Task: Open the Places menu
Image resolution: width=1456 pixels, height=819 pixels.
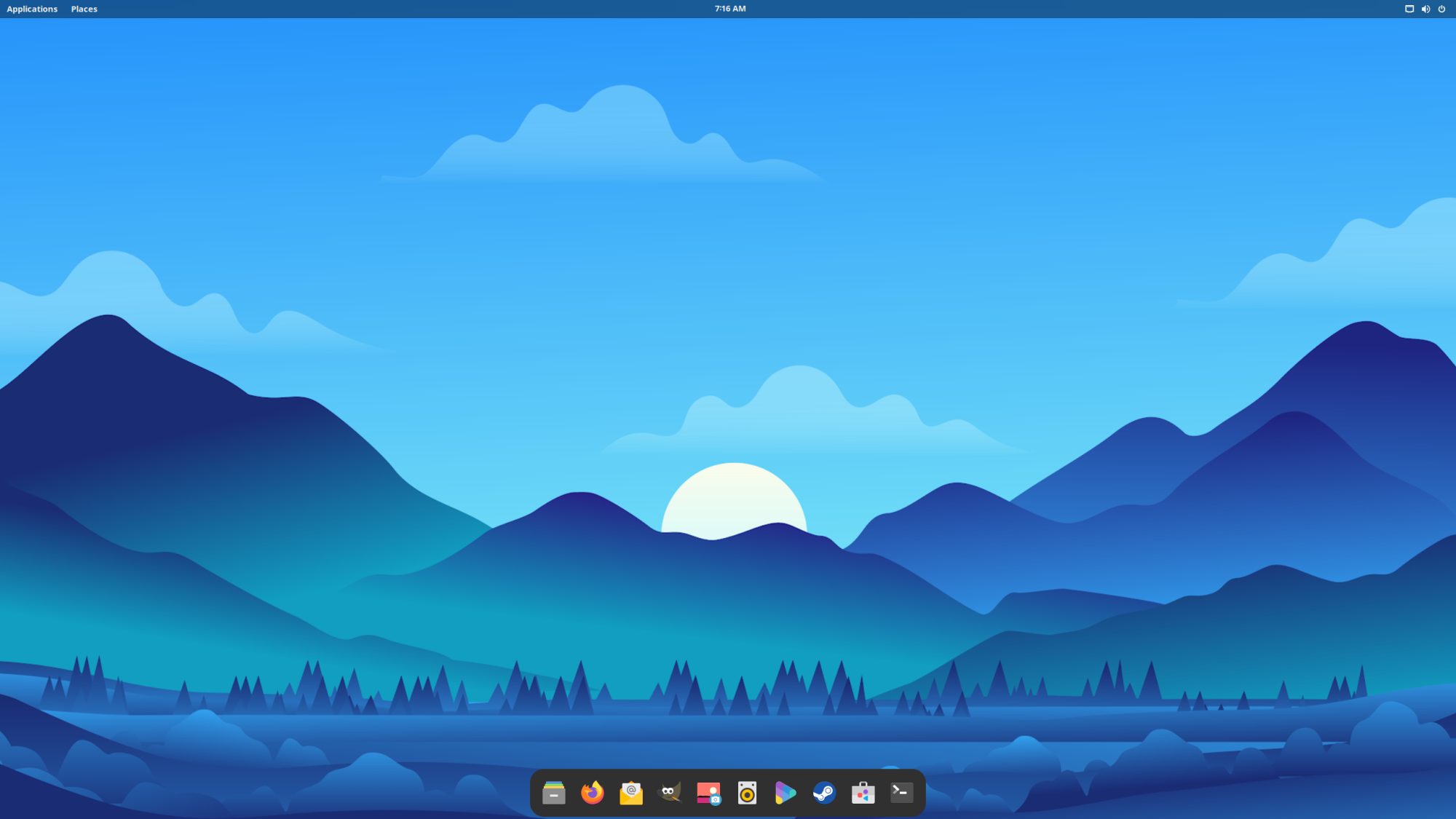Action: tap(84, 9)
